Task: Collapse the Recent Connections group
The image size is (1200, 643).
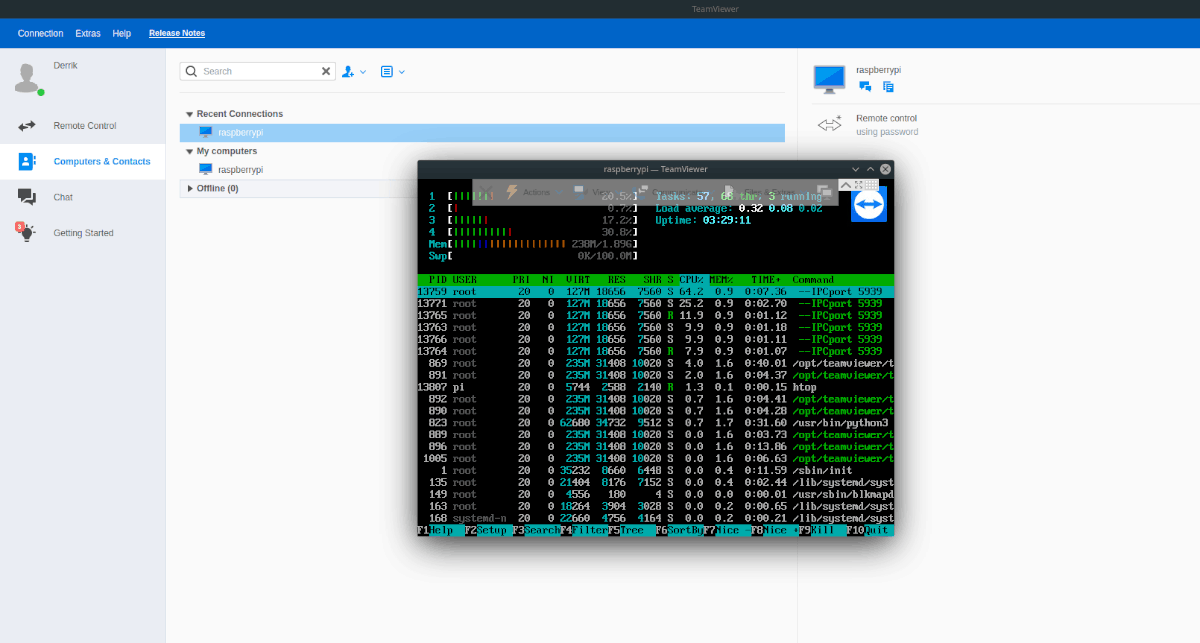Action: click(189, 114)
